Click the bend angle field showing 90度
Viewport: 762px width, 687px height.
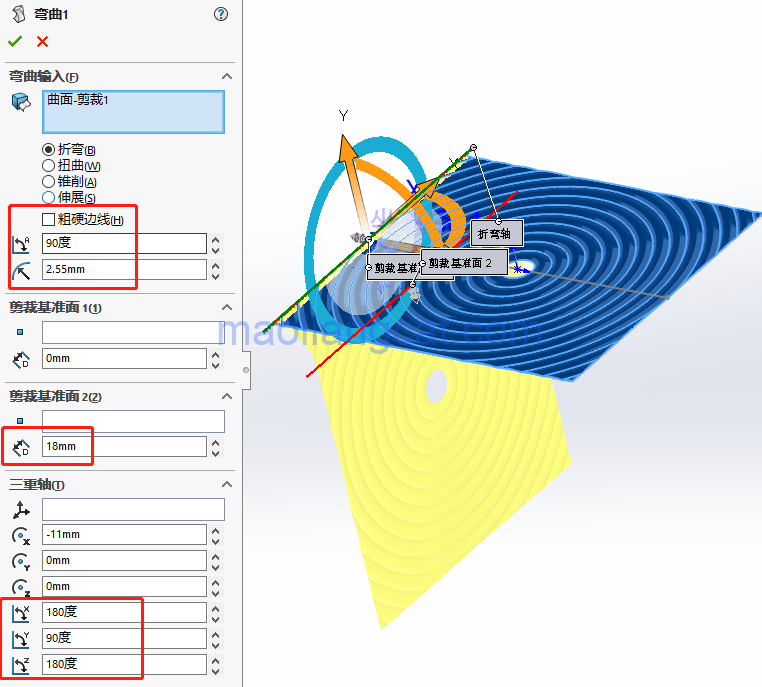coord(124,243)
